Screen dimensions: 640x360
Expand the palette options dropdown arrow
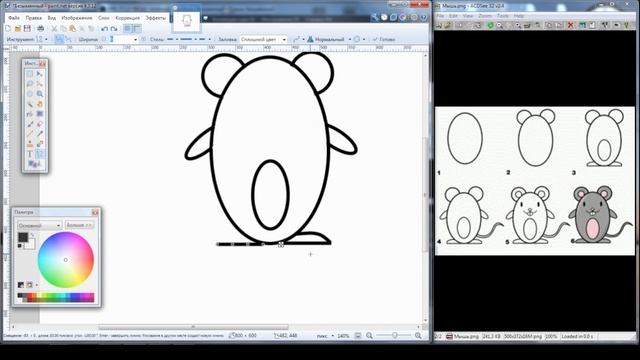[37, 285]
